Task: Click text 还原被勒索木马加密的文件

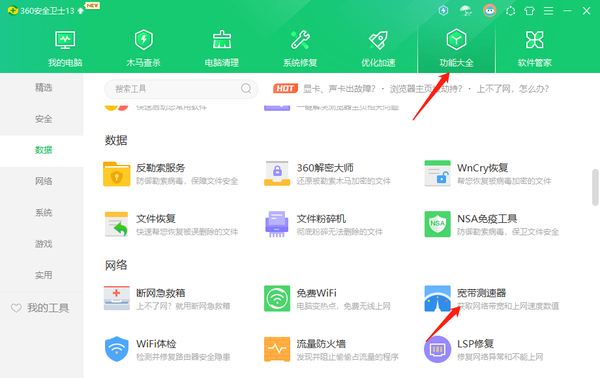Action: 344,181
